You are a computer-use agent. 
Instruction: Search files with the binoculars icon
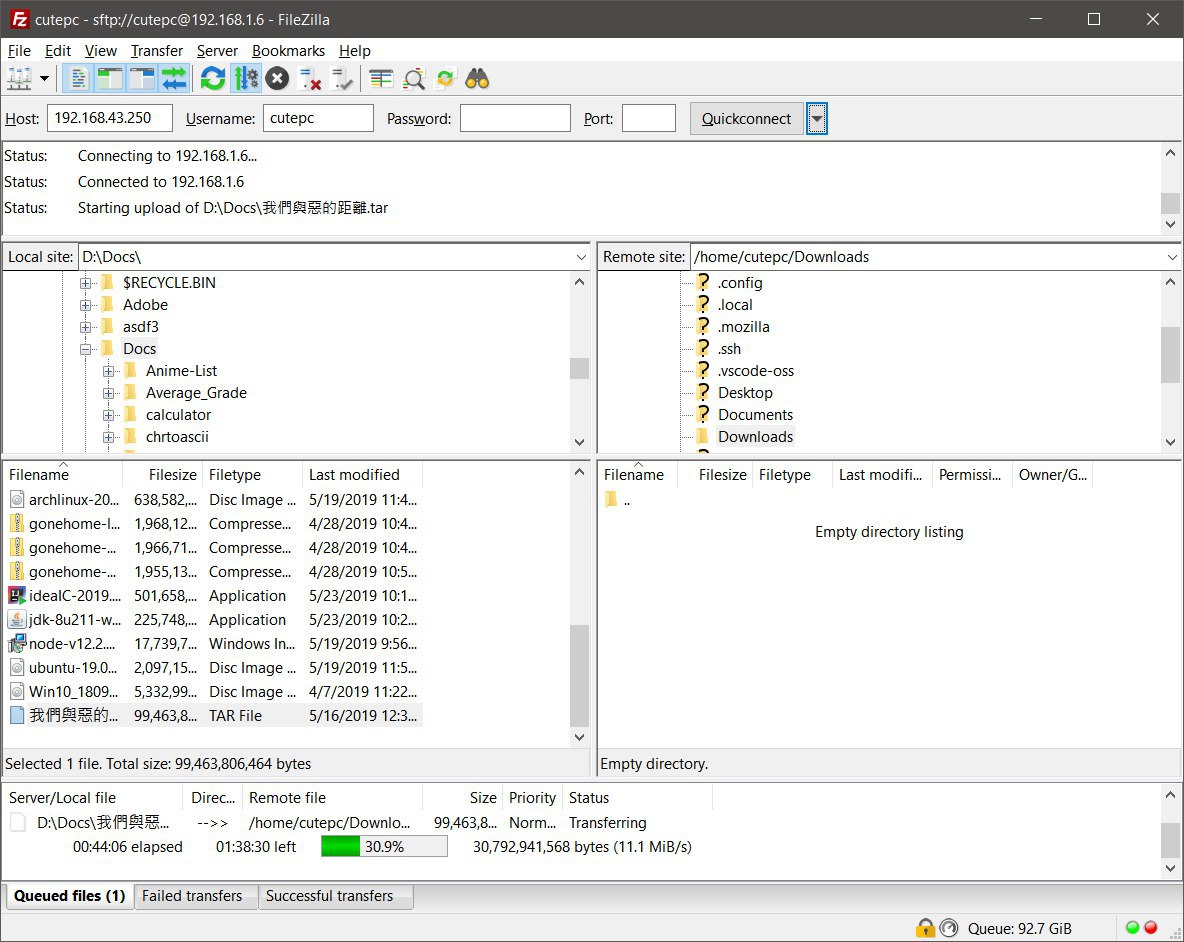tap(477, 78)
